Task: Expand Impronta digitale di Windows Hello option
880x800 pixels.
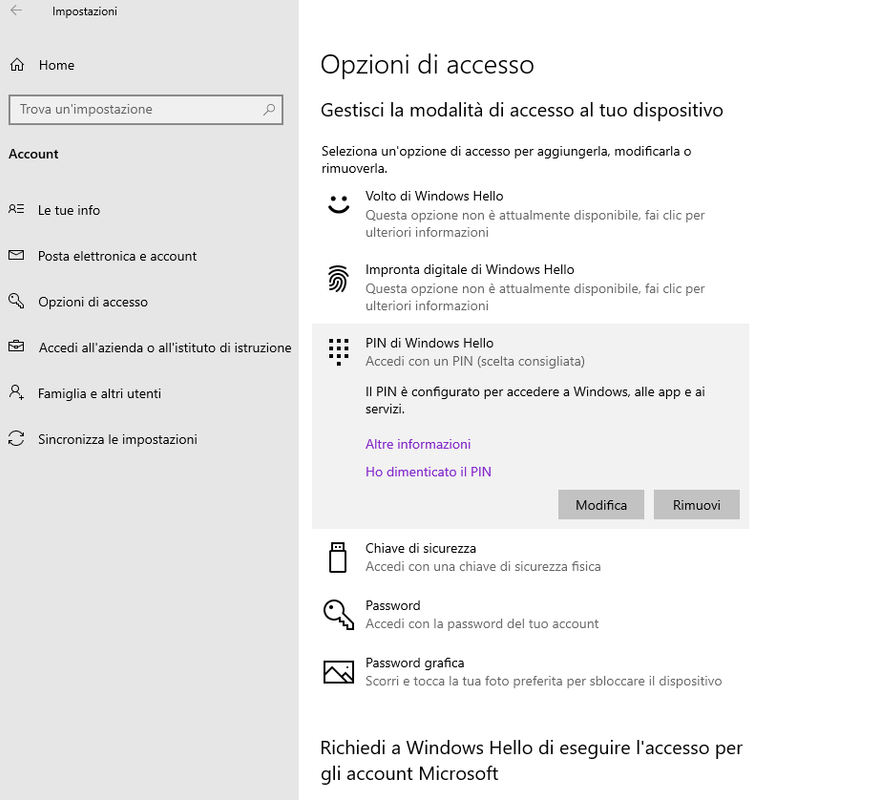Action: tap(530, 287)
